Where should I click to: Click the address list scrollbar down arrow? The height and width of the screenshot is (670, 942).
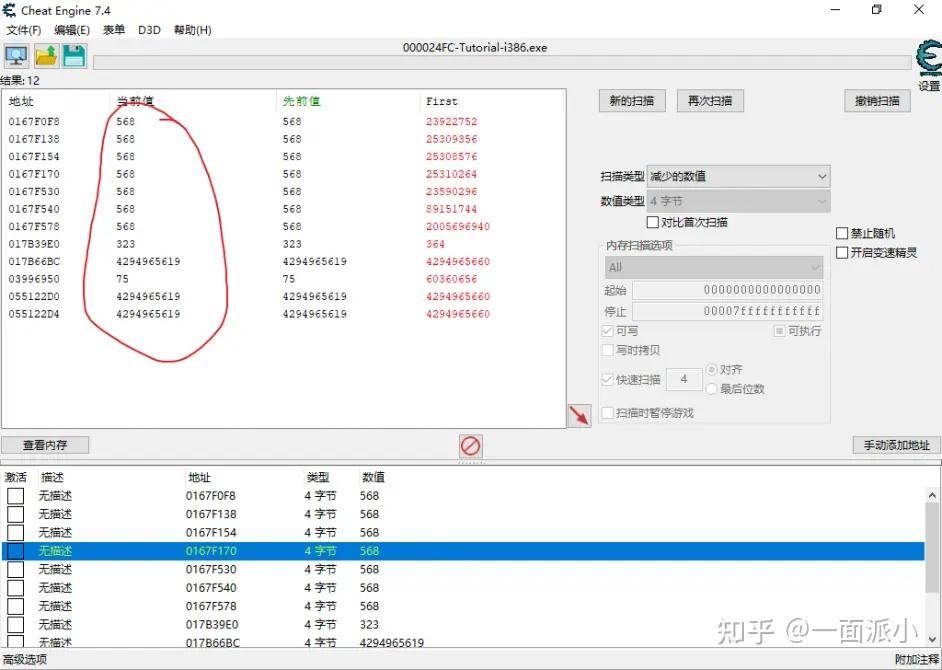click(x=932, y=639)
